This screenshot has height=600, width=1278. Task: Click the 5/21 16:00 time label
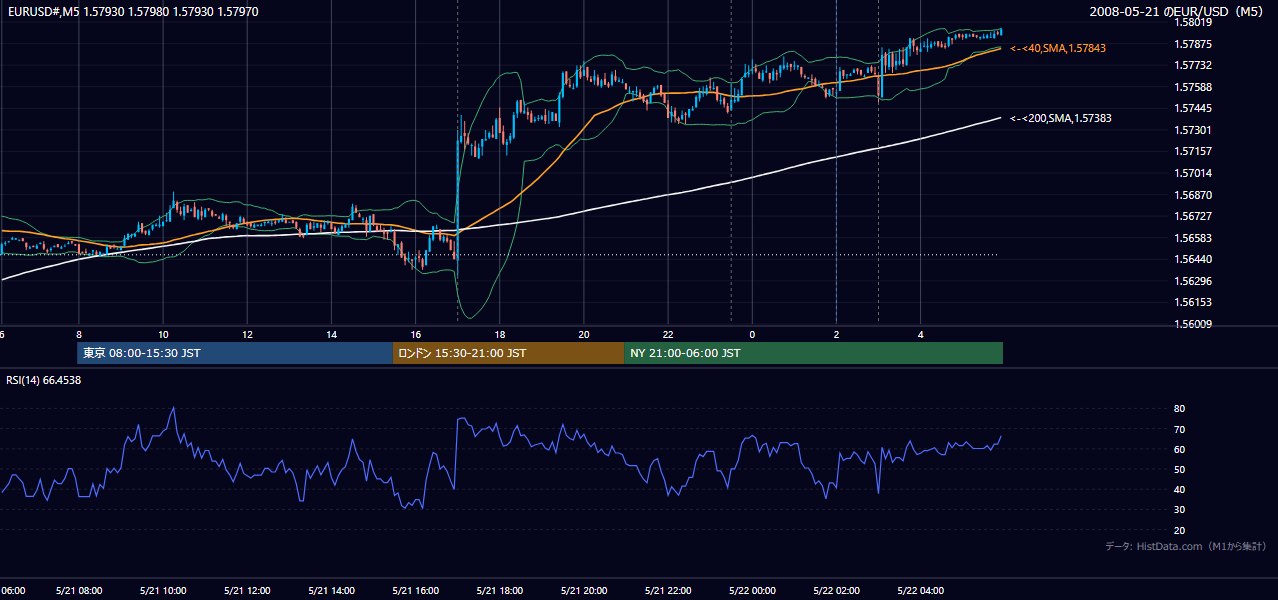point(416,591)
